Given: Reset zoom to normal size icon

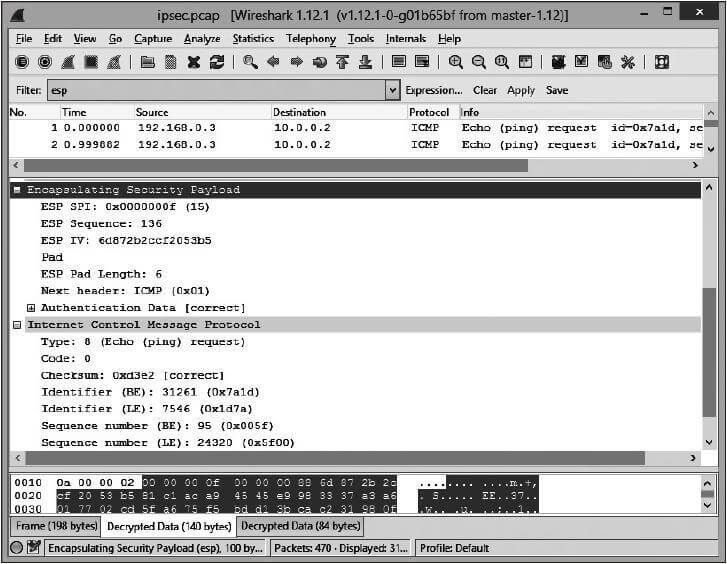Looking at the screenshot, I should click(x=502, y=62).
